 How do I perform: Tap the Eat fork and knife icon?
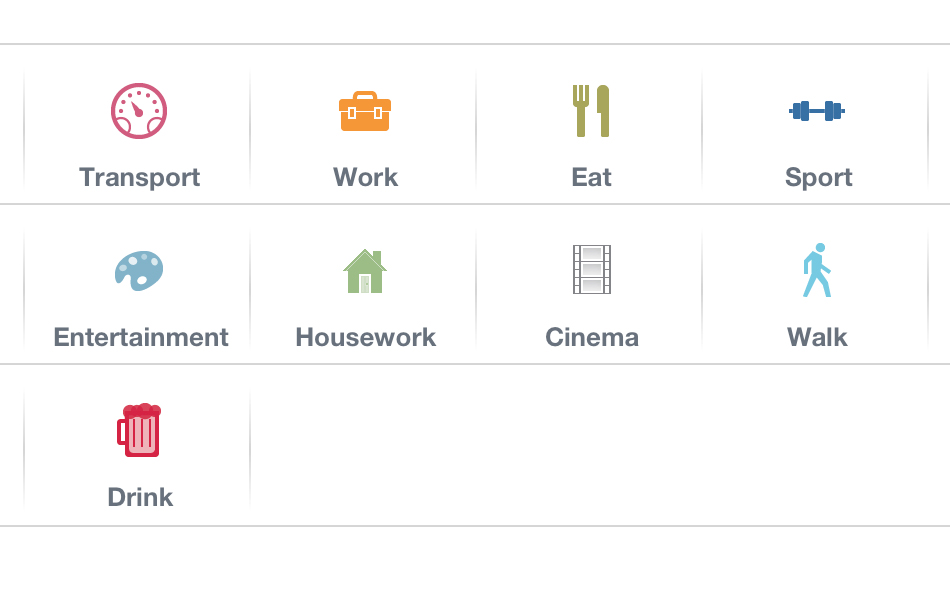point(591,111)
